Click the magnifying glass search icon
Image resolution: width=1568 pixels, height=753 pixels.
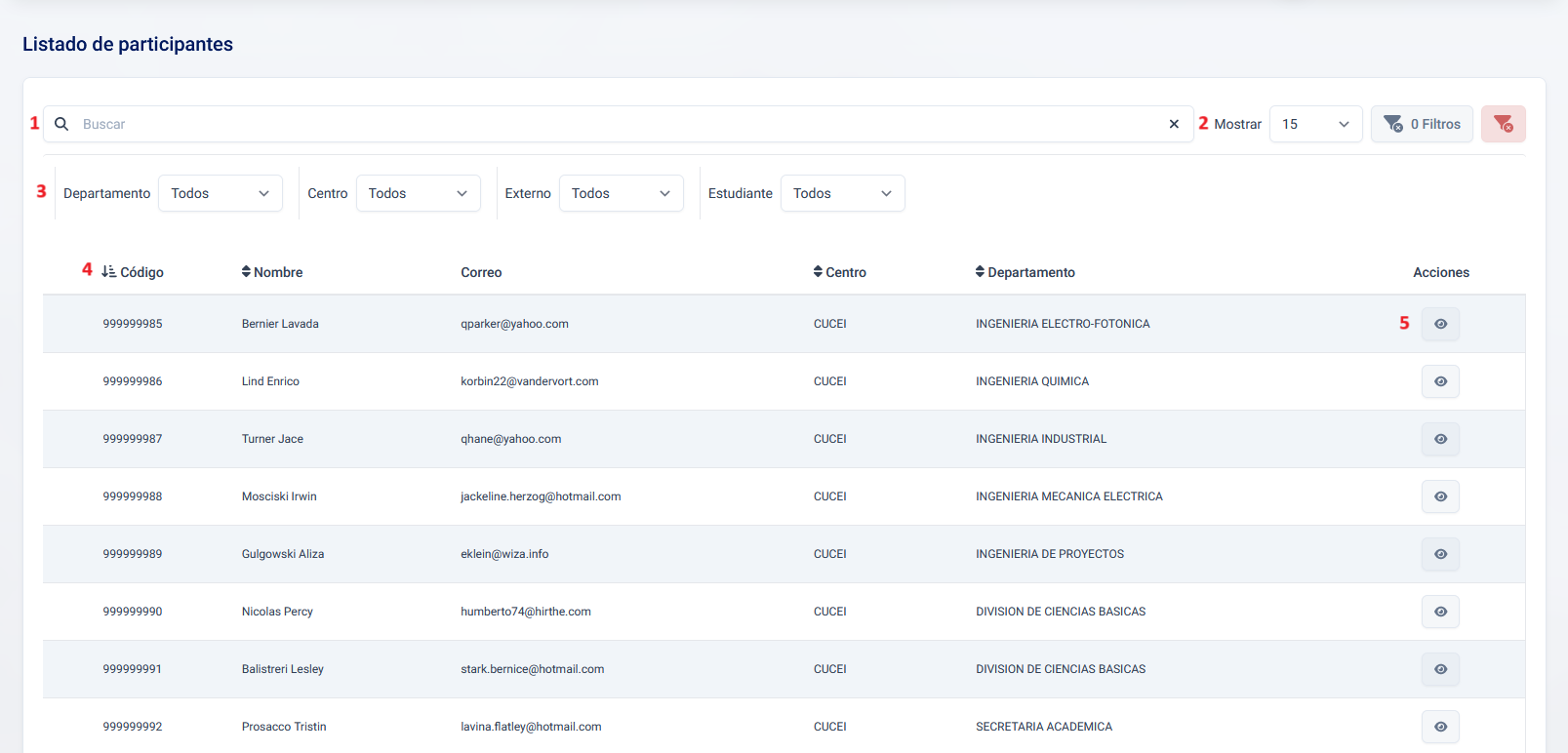[61, 124]
